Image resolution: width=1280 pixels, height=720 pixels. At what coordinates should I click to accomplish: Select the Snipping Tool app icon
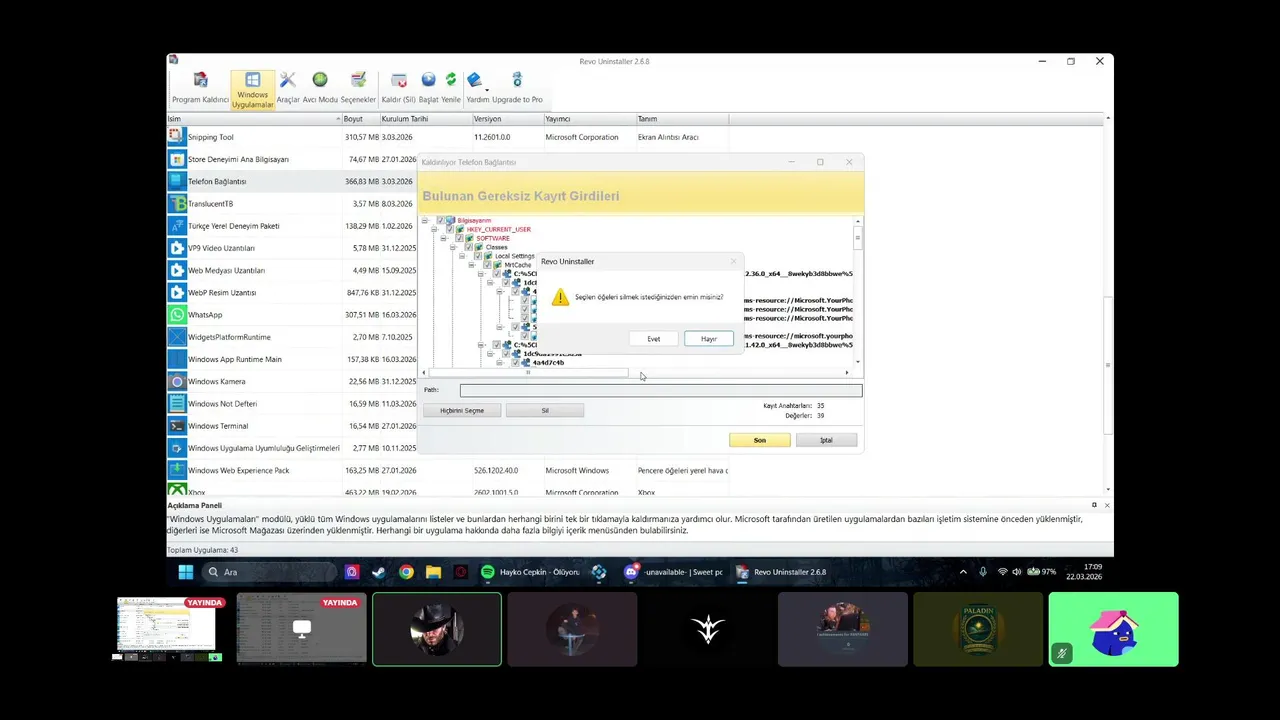coord(177,137)
